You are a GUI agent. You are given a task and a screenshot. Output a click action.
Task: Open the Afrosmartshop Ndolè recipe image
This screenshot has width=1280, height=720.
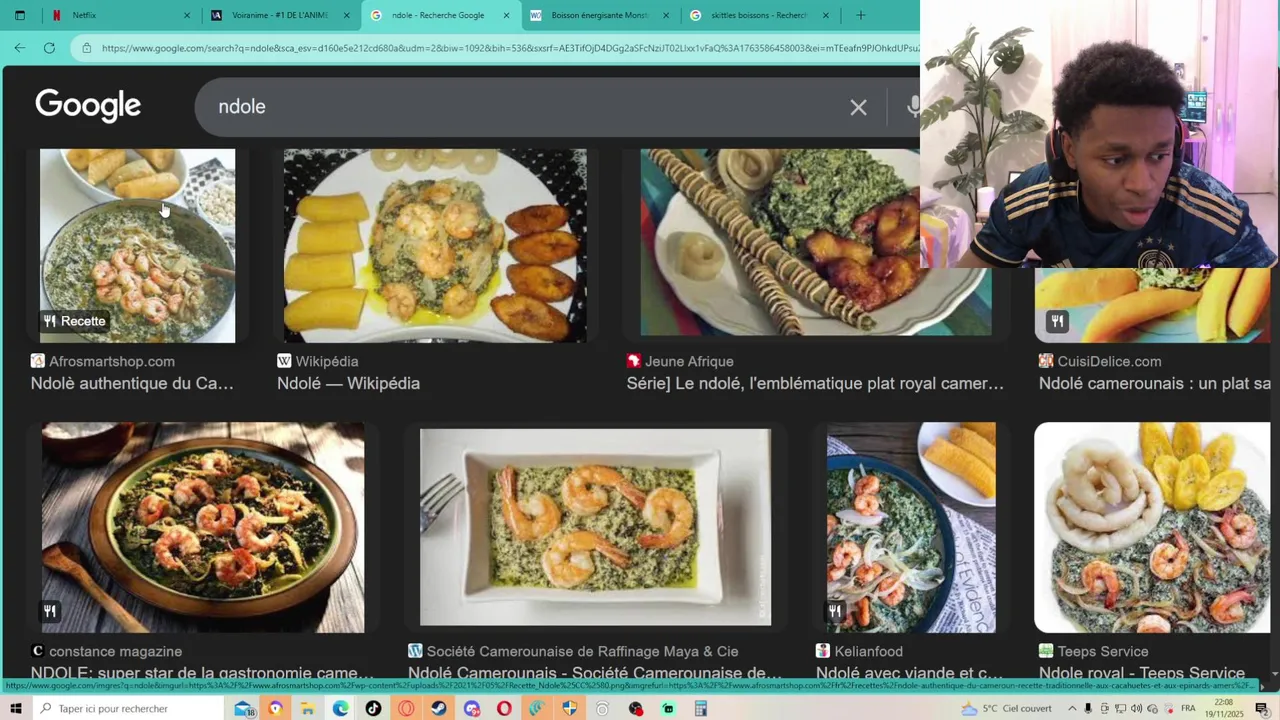coord(138,246)
